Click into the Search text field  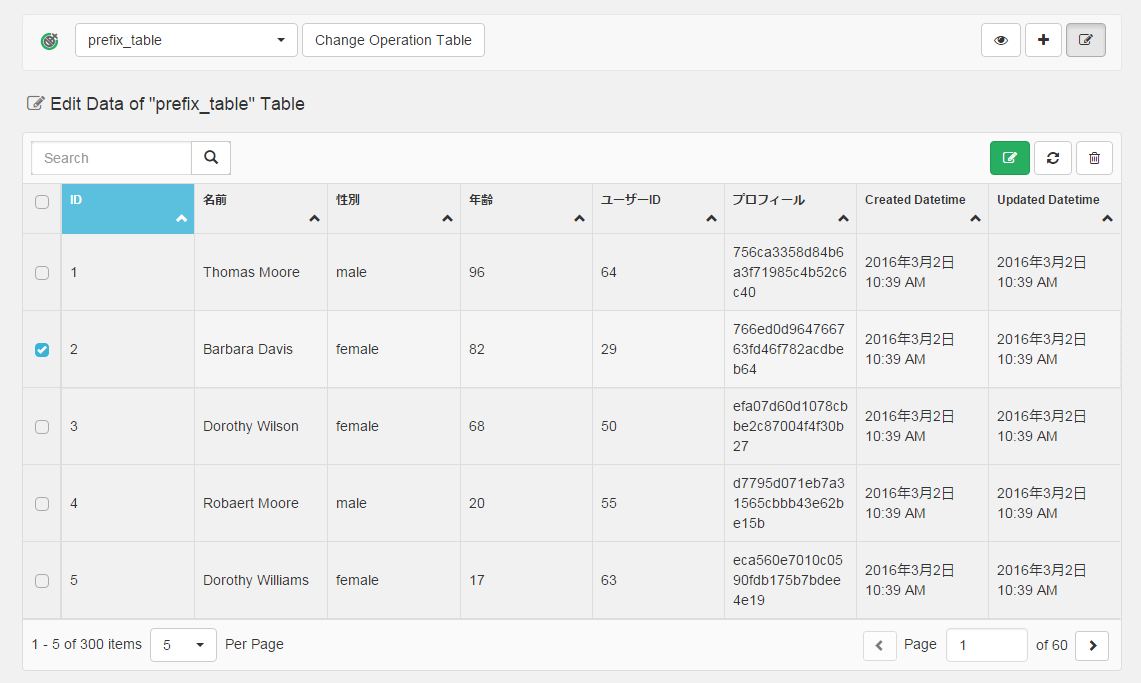(x=112, y=158)
